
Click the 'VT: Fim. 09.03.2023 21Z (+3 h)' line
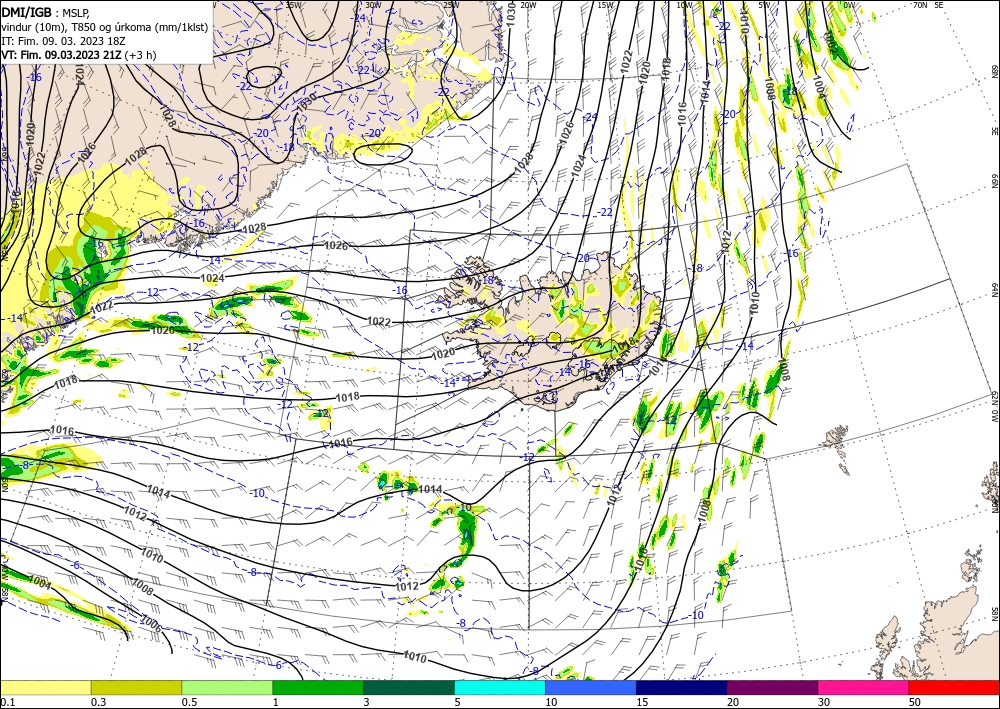pos(78,55)
